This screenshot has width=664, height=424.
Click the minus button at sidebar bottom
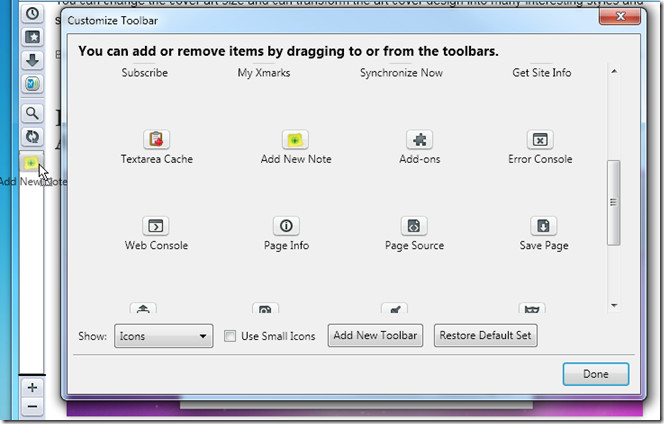click(32, 407)
